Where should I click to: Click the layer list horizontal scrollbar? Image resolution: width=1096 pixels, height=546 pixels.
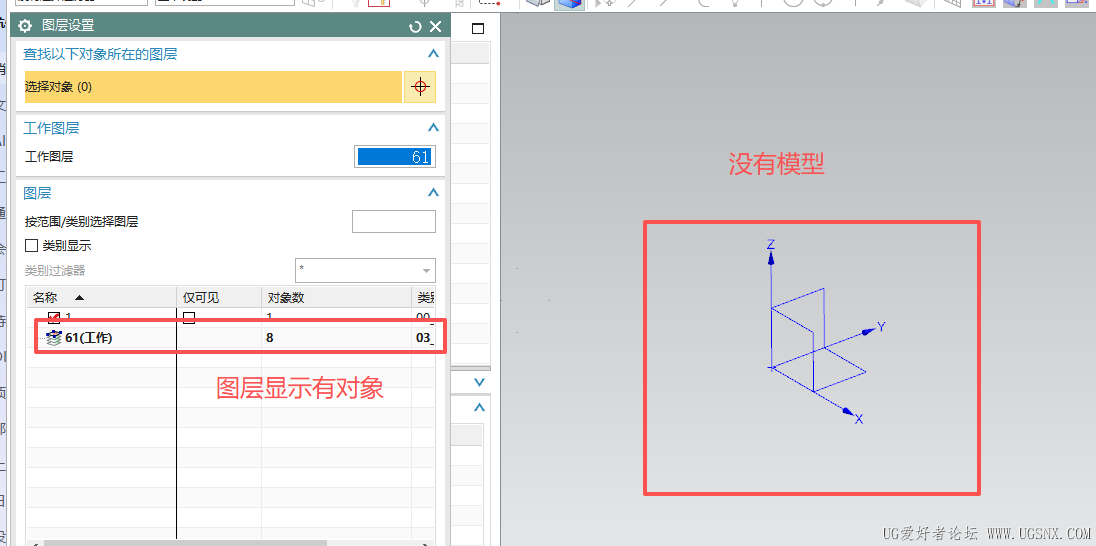click(x=185, y=543)
